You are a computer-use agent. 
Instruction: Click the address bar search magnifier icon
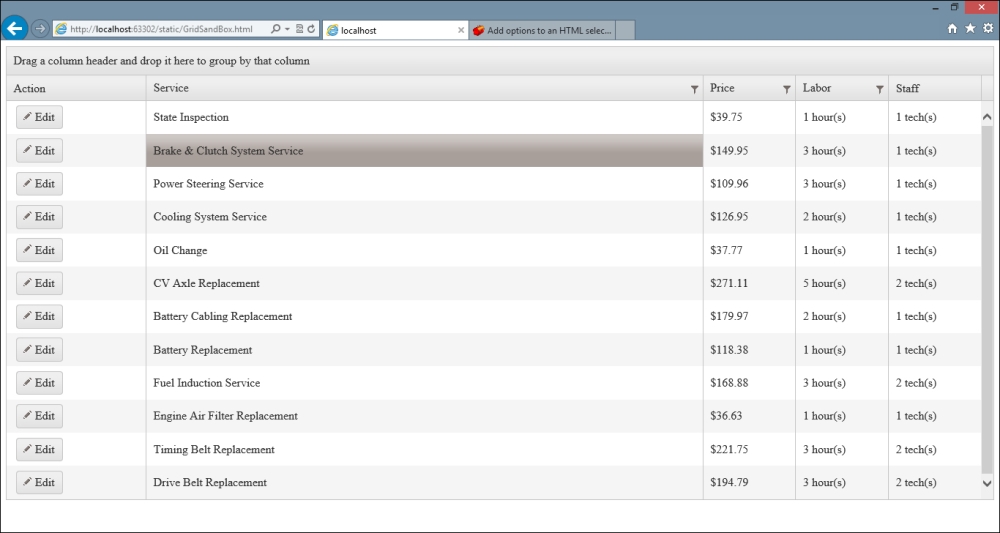276,29
